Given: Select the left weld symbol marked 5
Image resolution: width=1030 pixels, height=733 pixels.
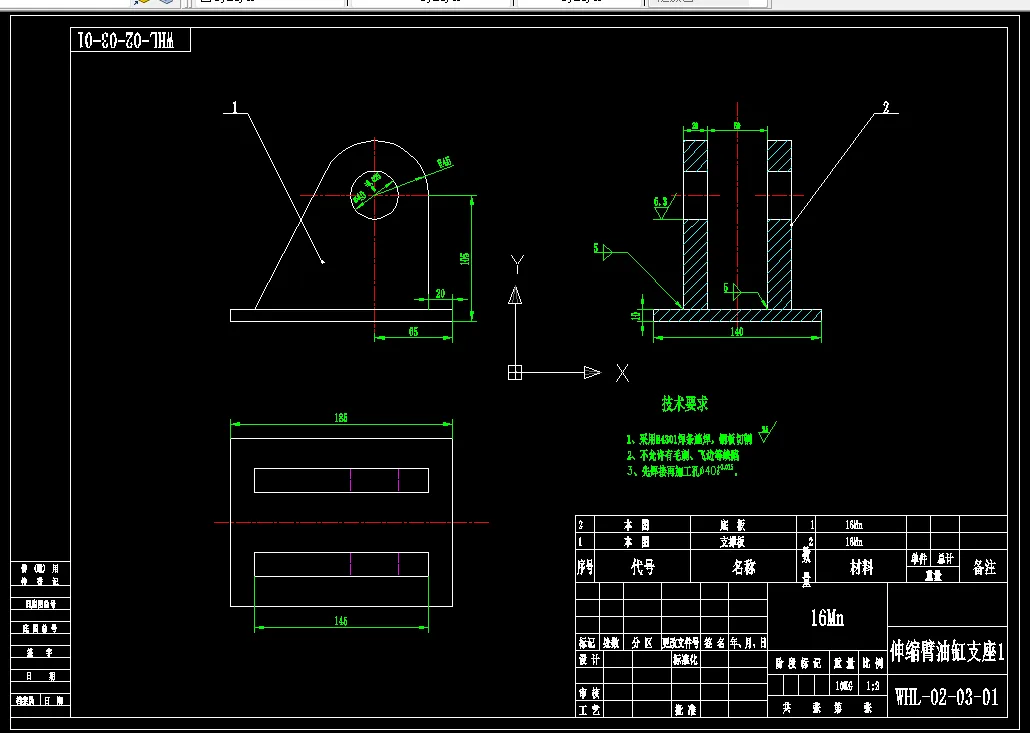Looking at the screenshot, I should 604,250.
